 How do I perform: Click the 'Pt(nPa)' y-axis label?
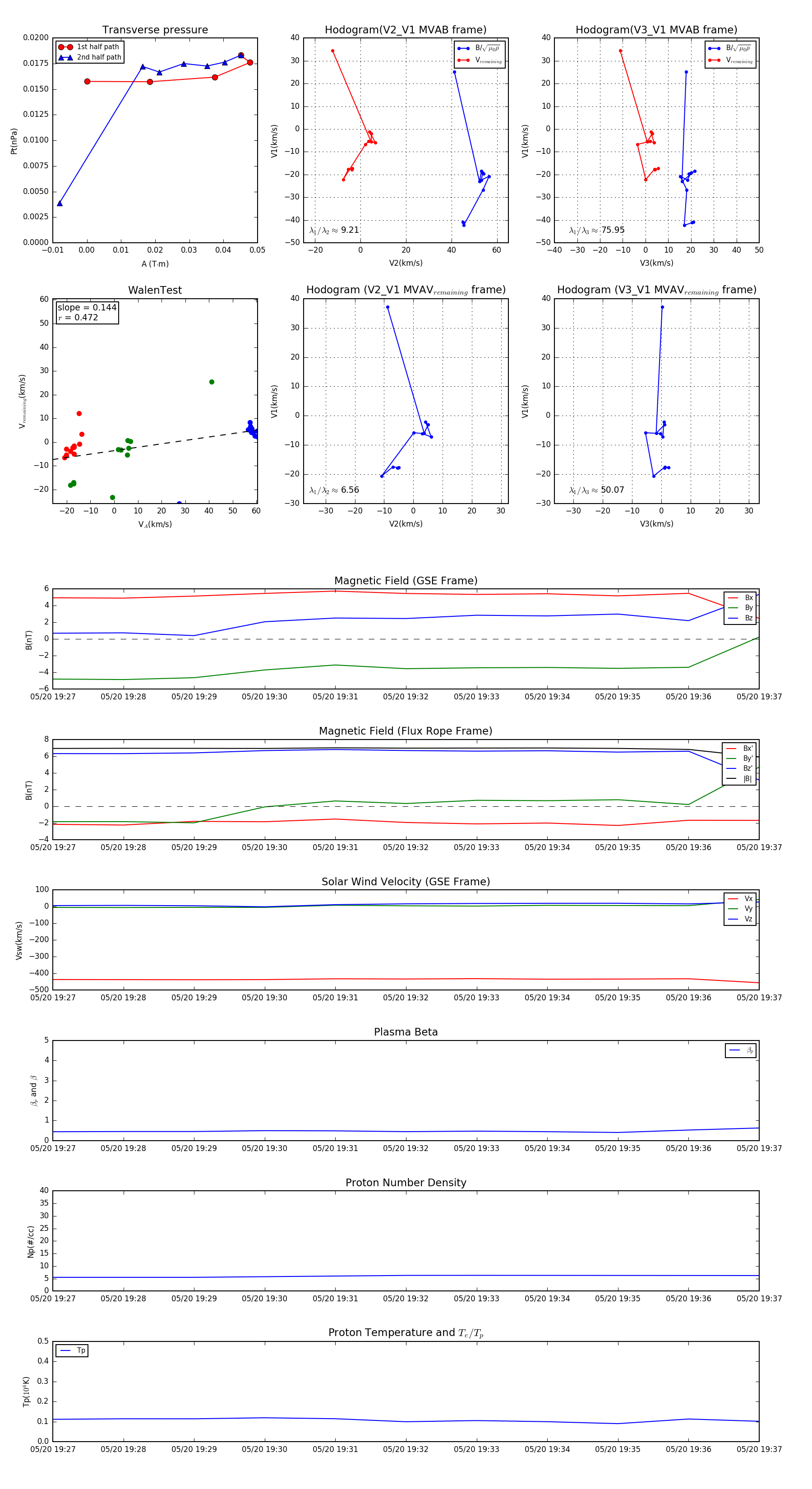(x=14, y=140)
